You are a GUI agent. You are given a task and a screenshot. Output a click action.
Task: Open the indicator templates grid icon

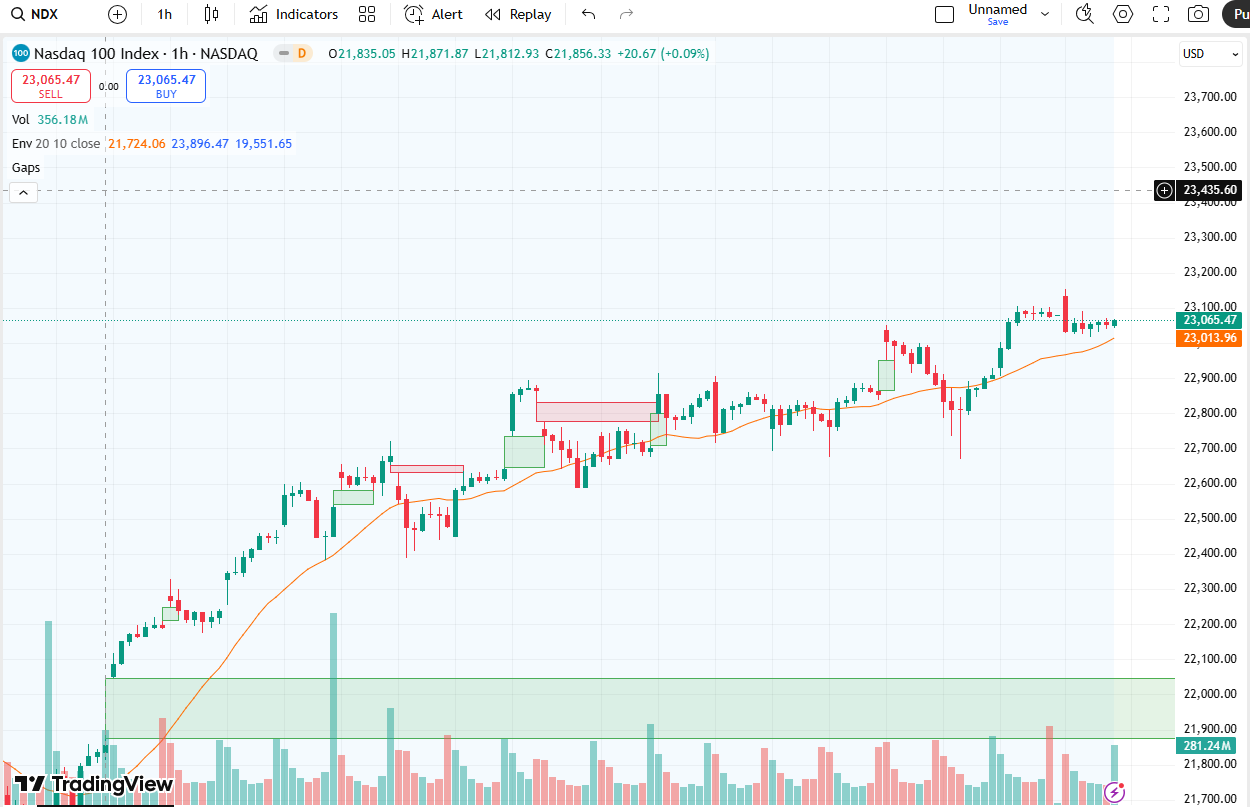point(367,14)
